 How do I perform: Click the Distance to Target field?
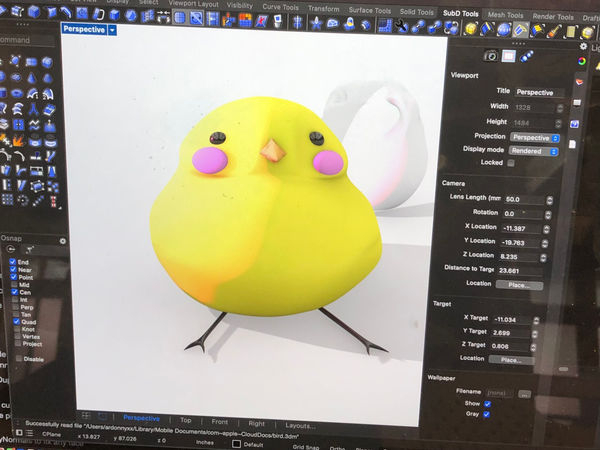(x=520, y=271)
